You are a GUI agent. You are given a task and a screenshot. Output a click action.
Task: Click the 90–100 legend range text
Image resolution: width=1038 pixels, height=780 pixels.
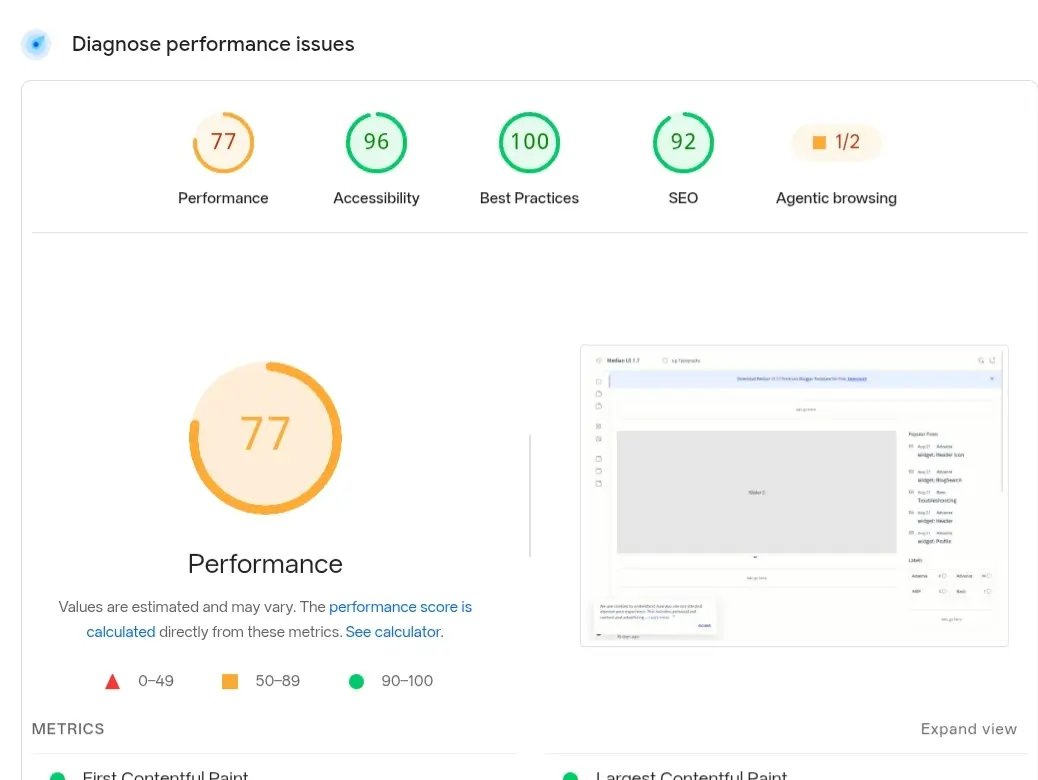click(x=407, y=681)
